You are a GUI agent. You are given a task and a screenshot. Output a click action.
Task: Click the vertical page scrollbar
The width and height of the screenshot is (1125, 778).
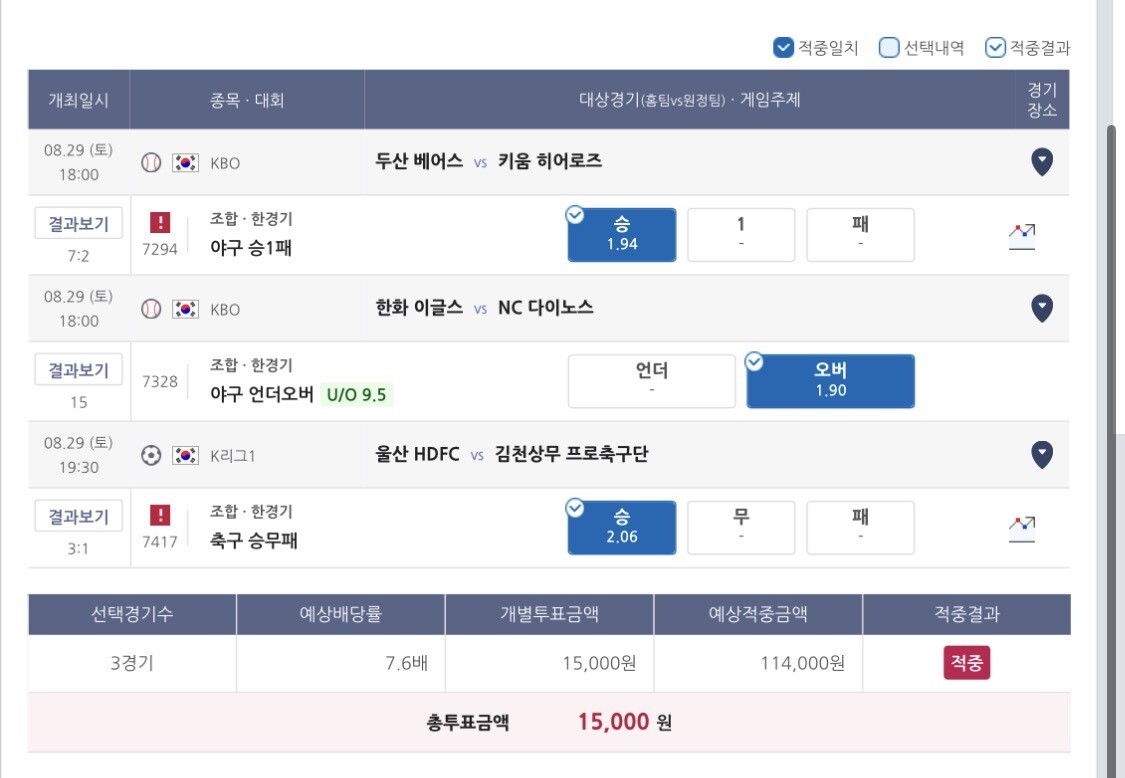[x=1111, y=280]
